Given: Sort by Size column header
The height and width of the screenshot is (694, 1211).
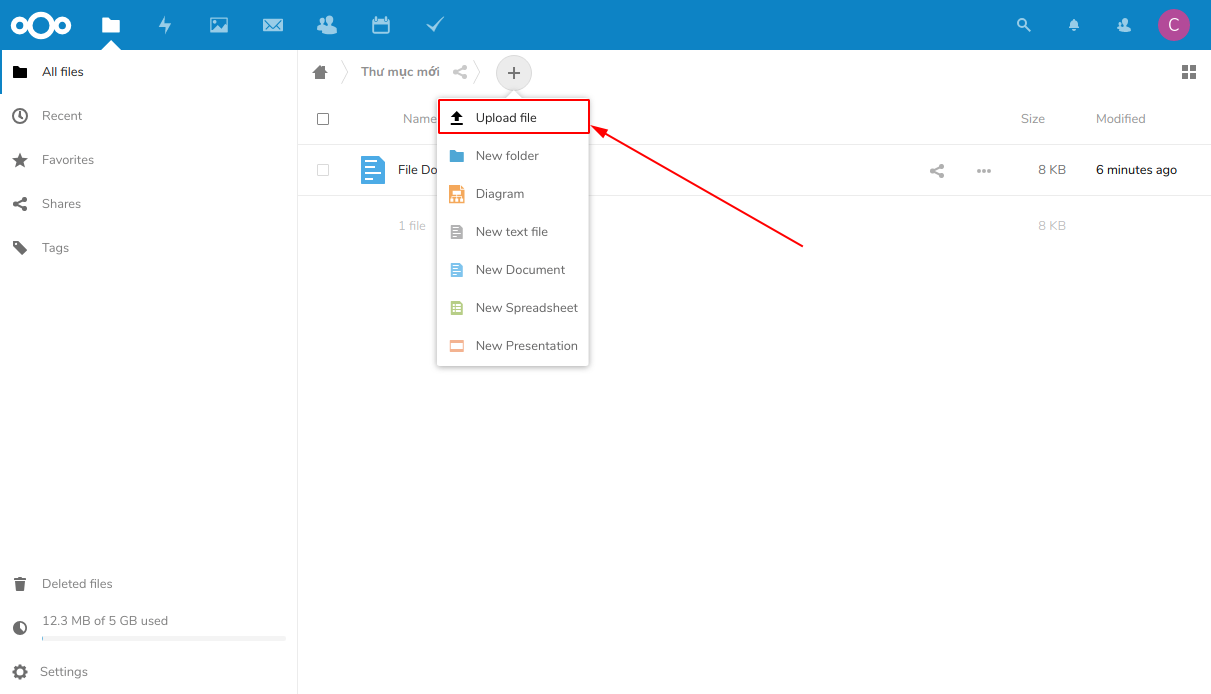Looking at the screenshot, I should click(x=1033, y=119).
